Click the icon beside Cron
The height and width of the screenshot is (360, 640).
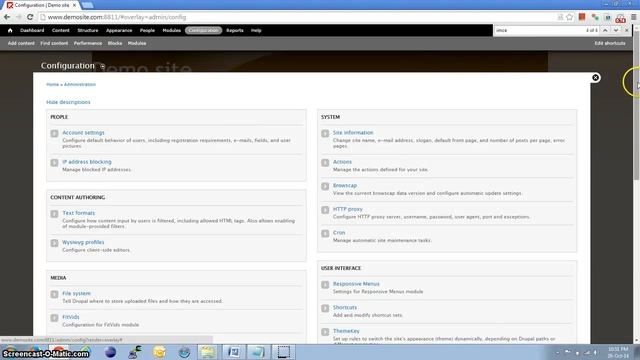[x=325, y=233]
